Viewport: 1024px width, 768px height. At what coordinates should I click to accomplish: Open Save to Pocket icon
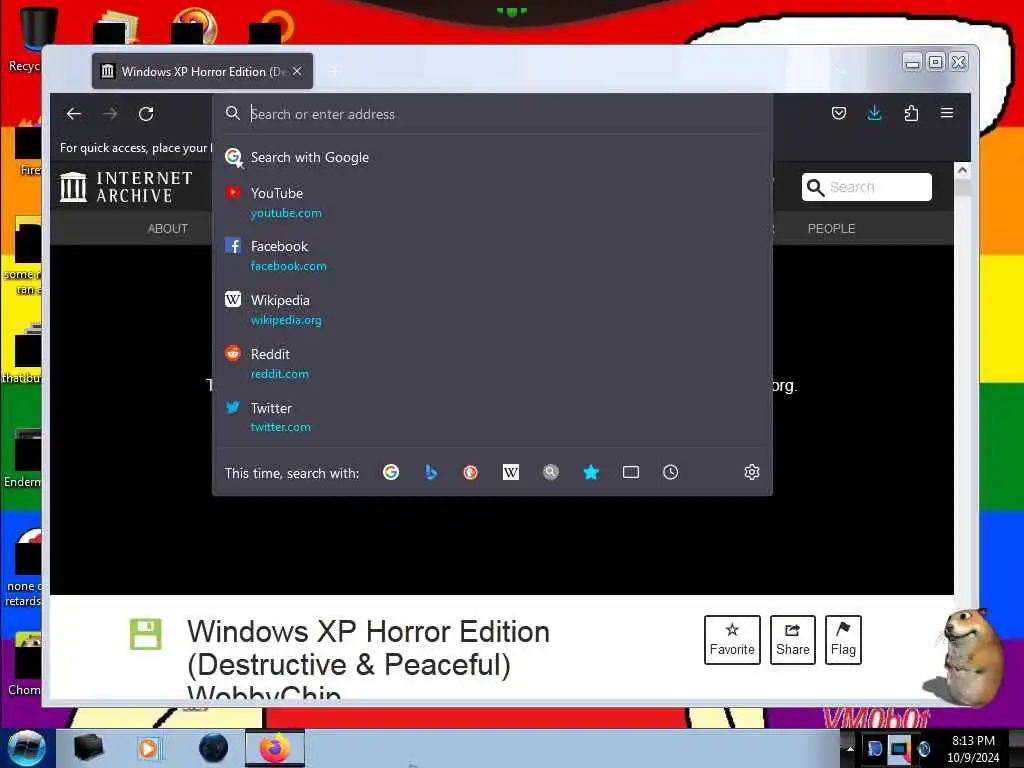point(839,114)
